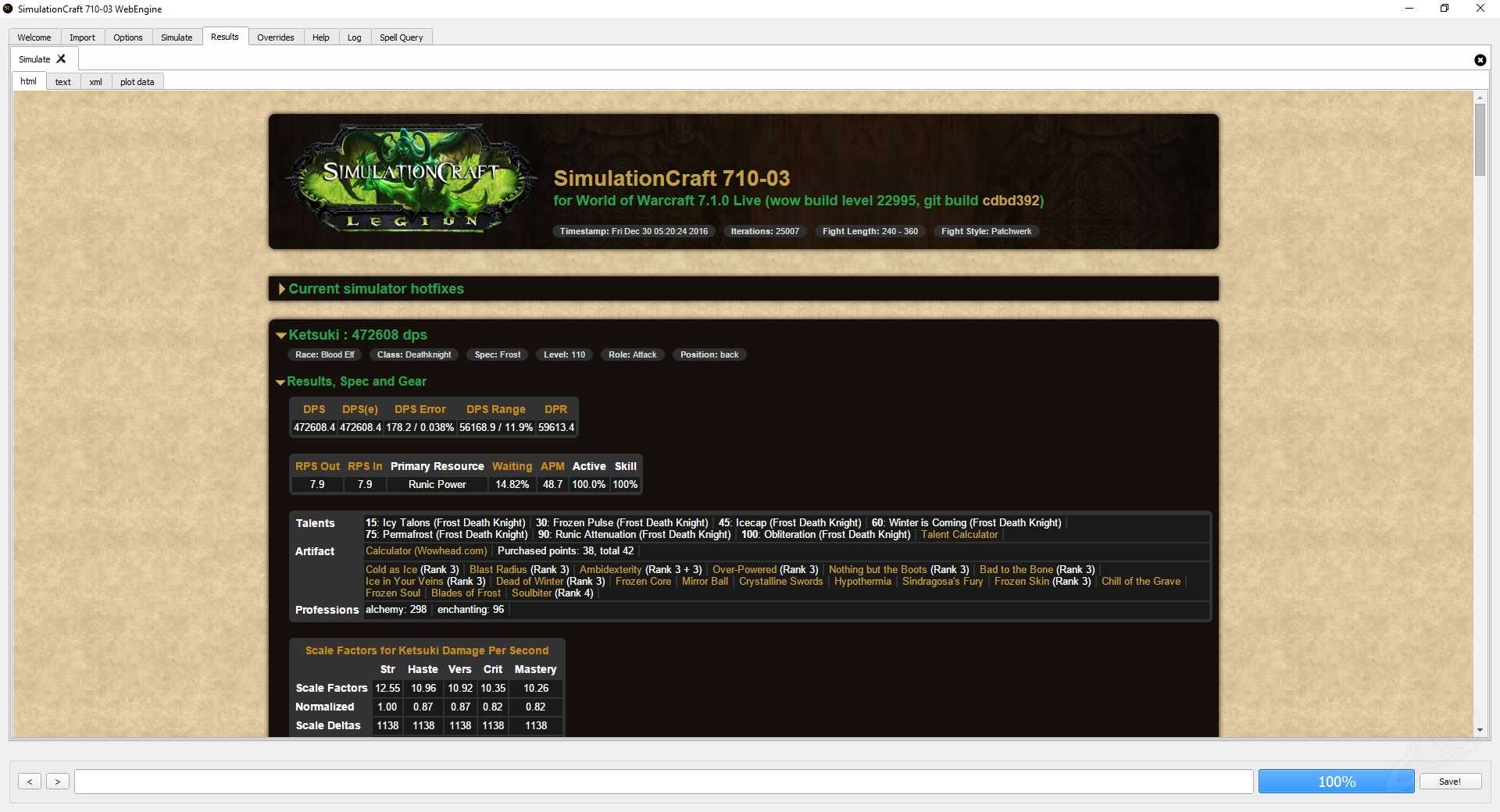Open the Import tab
Image resolution: width=1500 pixels, height=812 pixels.
(82, 37)
